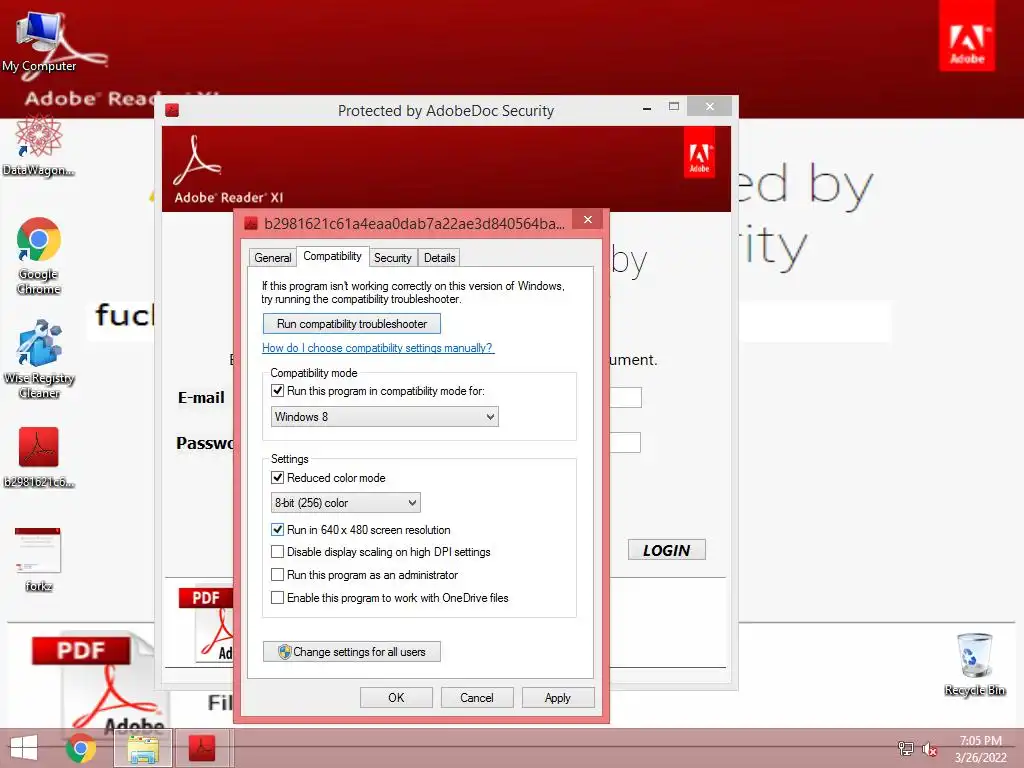The height and width of the screenshot is (768, 1024).
Task: Click the LOGIN button in AdobeDoc window
Action: tap(667, 550)
